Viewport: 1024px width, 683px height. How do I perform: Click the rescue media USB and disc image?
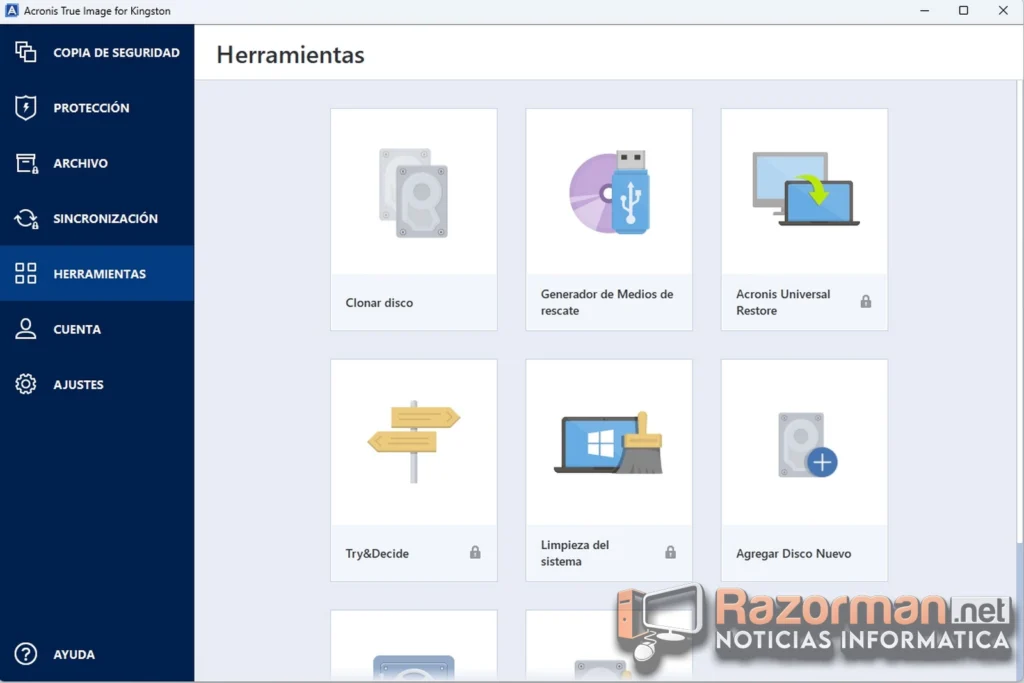click(x=609, y=192)
